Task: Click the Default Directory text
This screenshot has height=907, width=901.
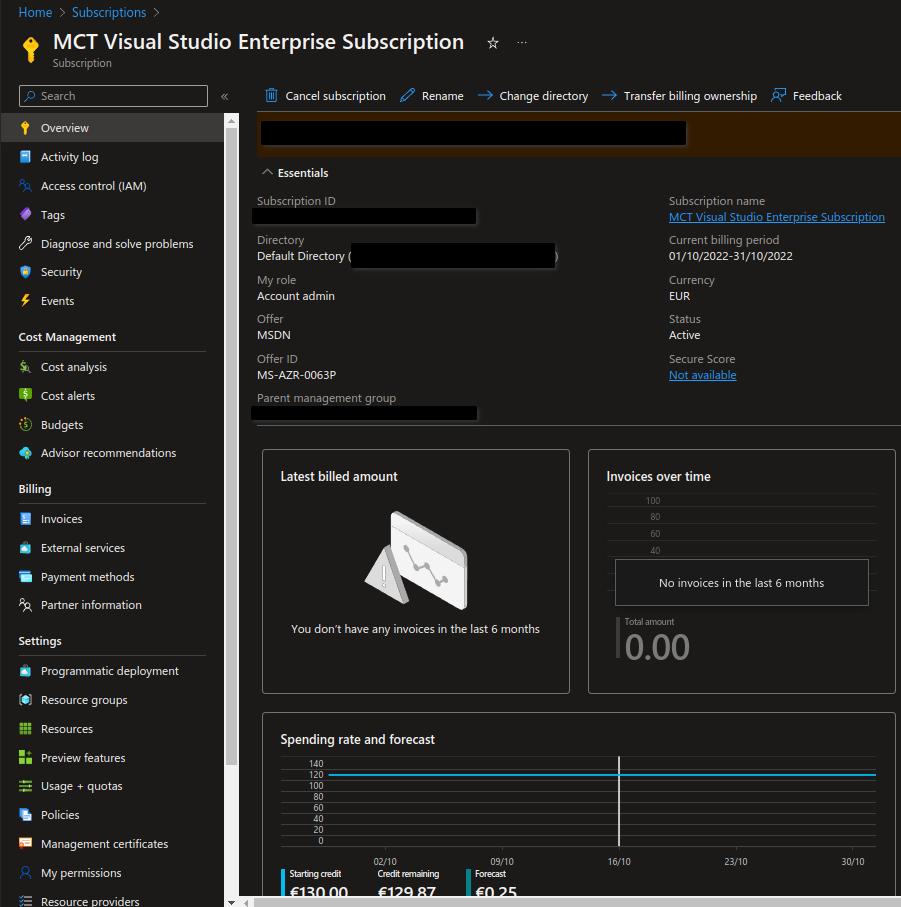Action: point(301,256)
